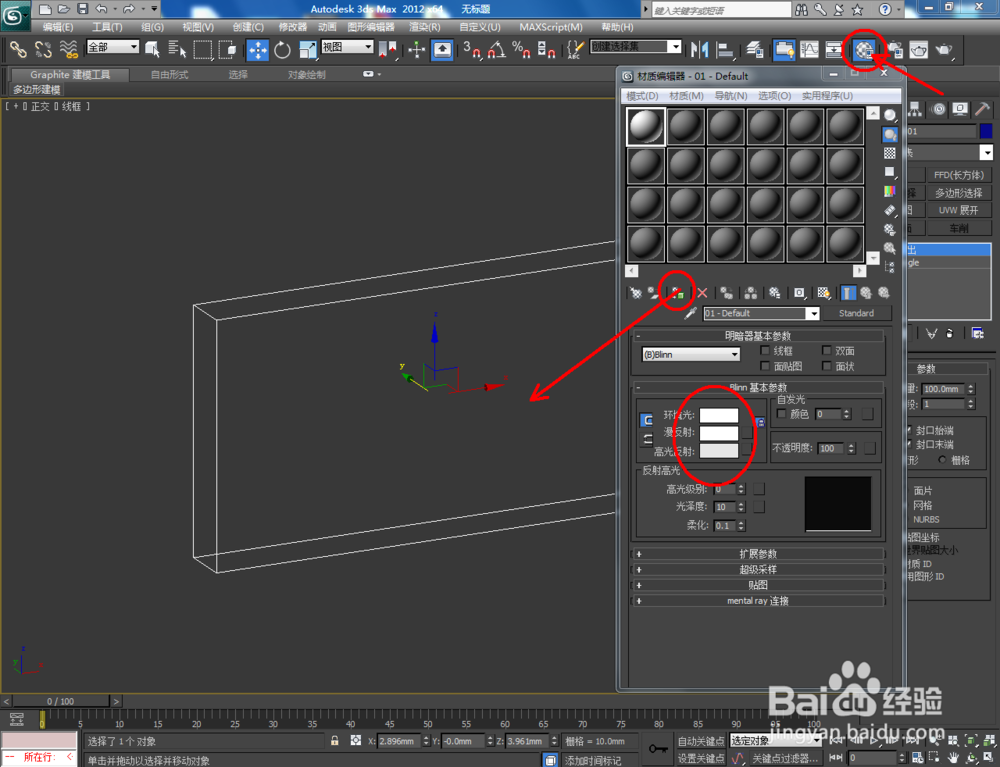Open 材质(M) menu in Material Editor
Viewport: 1000px width, 767px height.
click(686, 96)
